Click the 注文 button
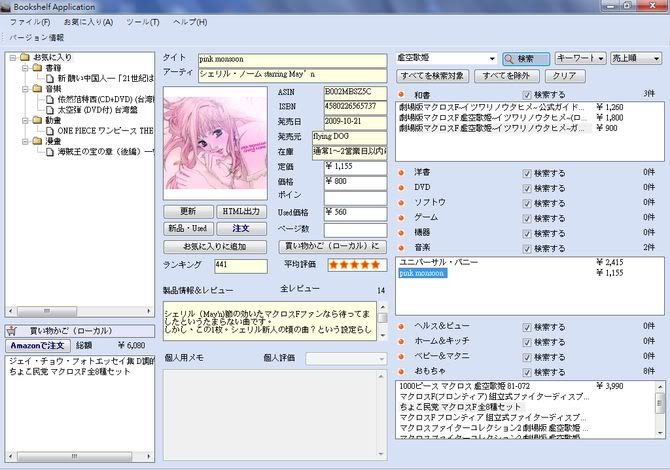 click(241, 229)
